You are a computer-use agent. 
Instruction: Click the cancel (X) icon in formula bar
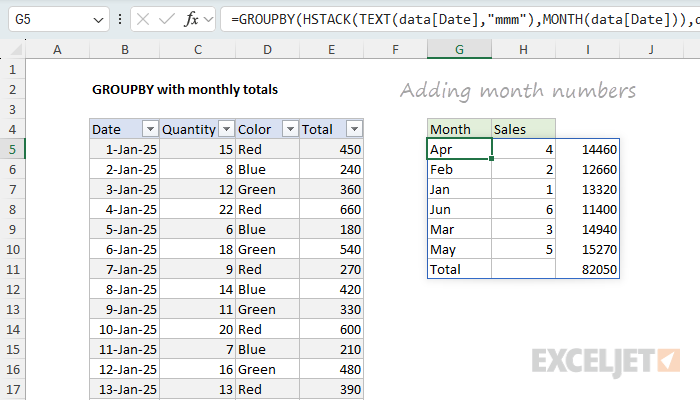click(x=143, y=19)
